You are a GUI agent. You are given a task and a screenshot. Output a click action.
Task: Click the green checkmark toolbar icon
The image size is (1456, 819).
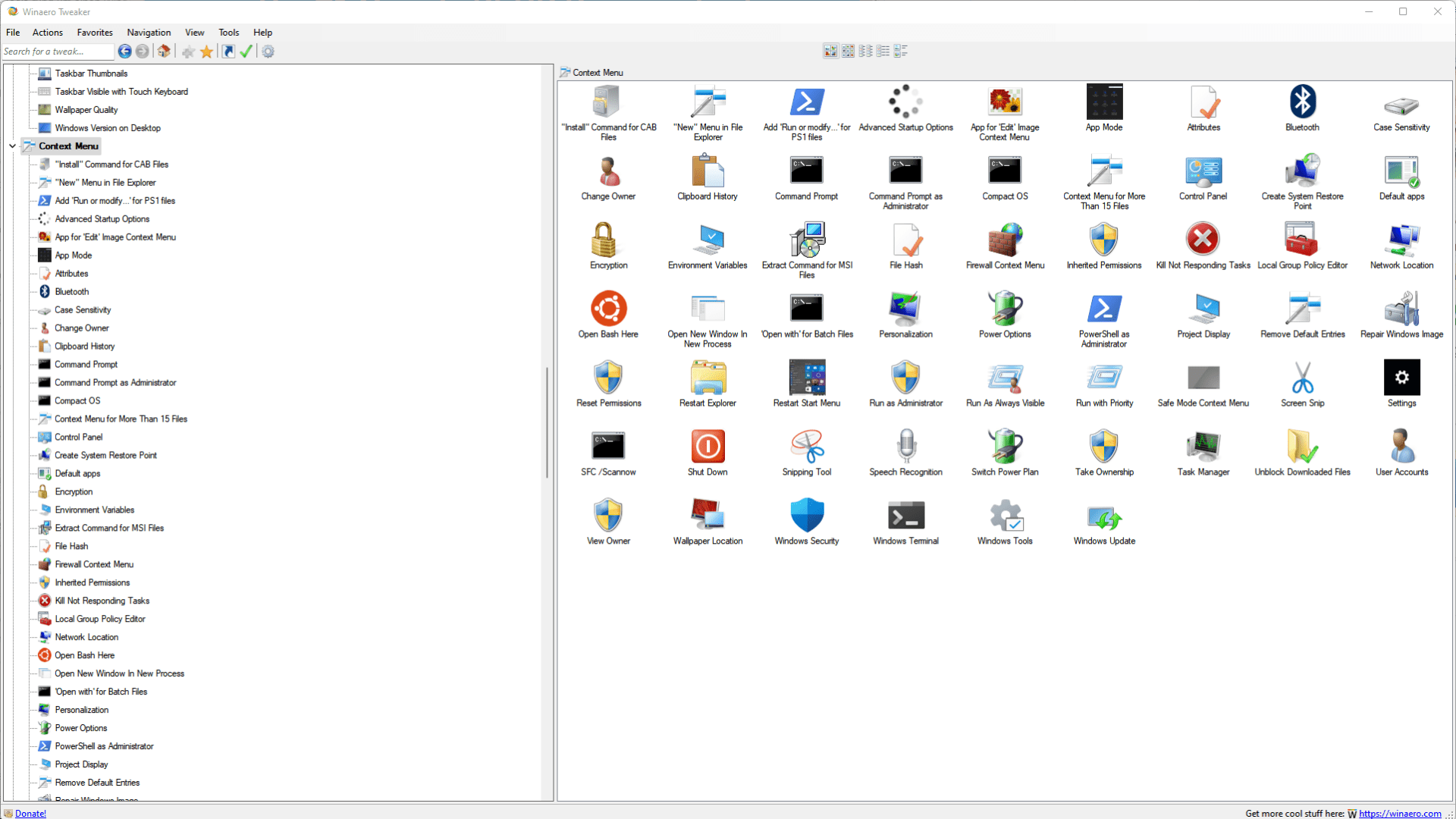(246, 52)
